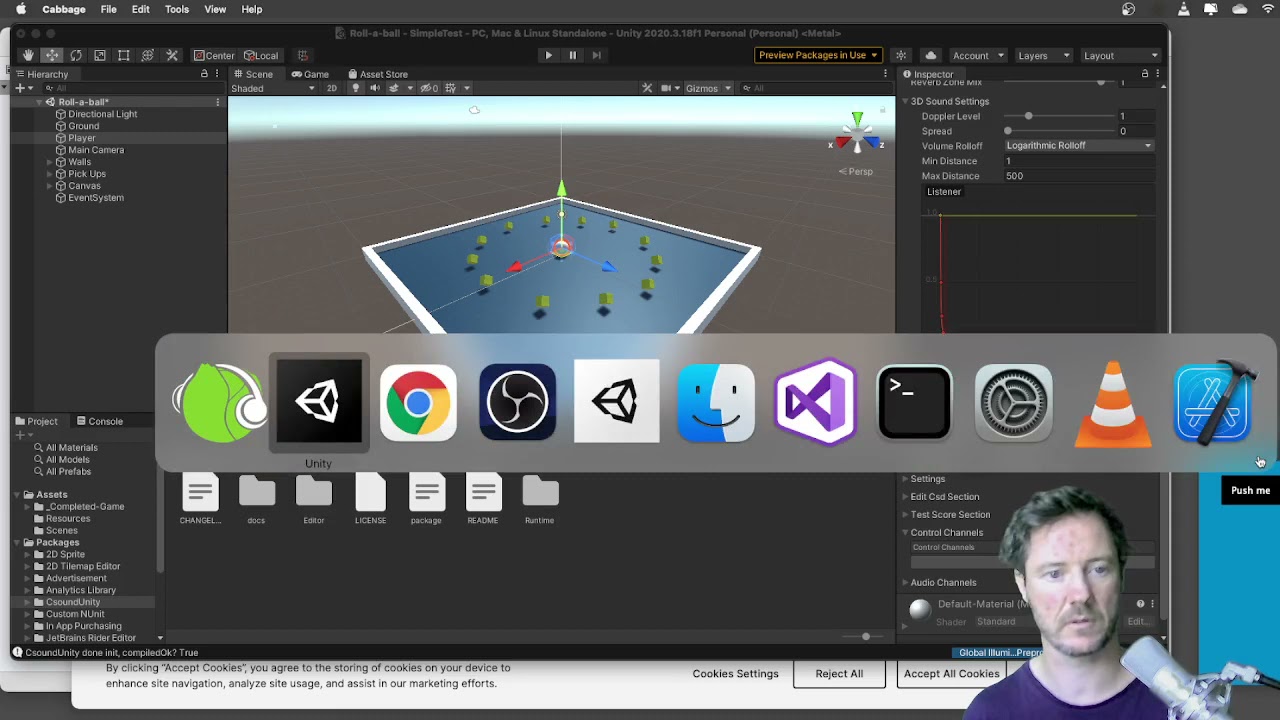Toggle hidden objects visibility counter
Screen dimensions: 1280x720
(x=429, y=88)
